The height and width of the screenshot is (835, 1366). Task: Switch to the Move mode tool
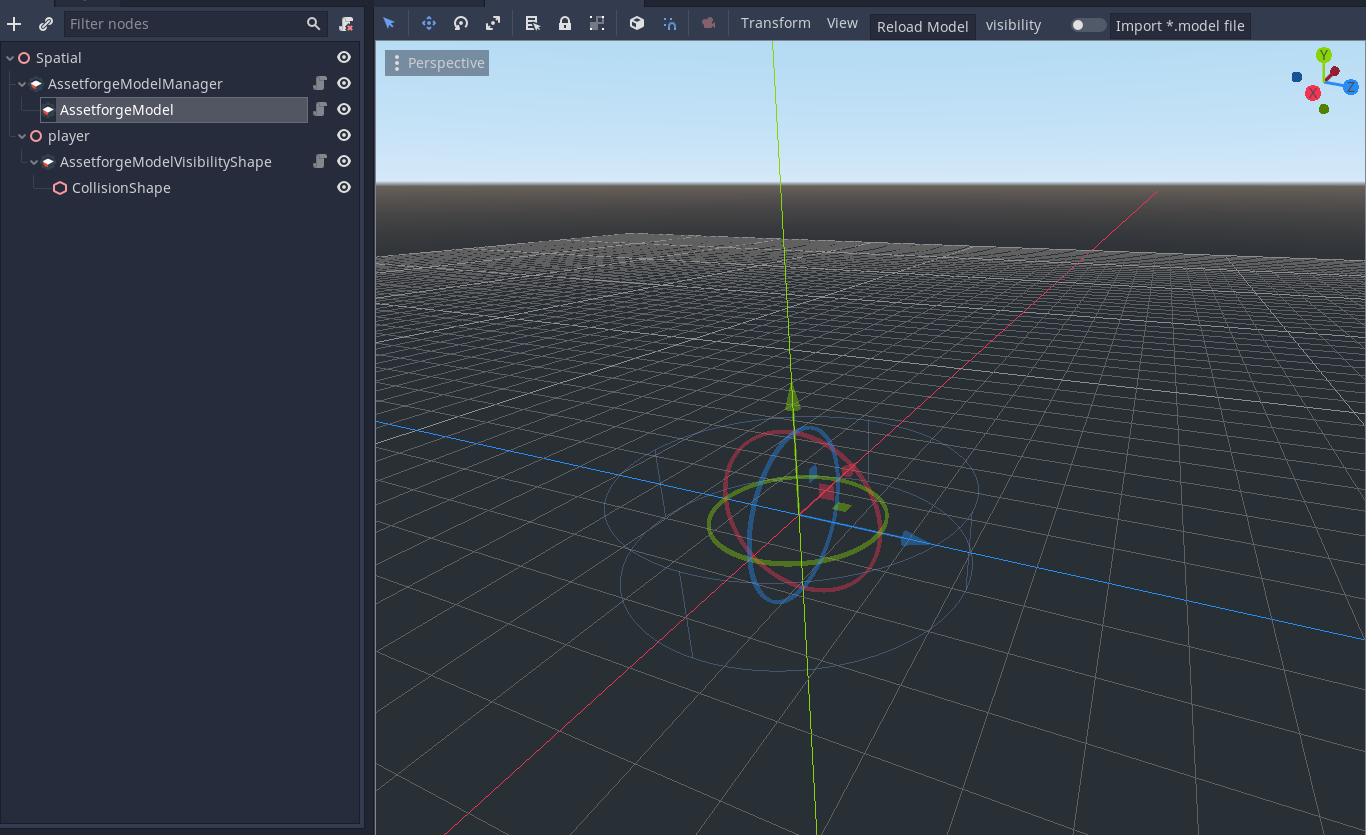[429, 23]
